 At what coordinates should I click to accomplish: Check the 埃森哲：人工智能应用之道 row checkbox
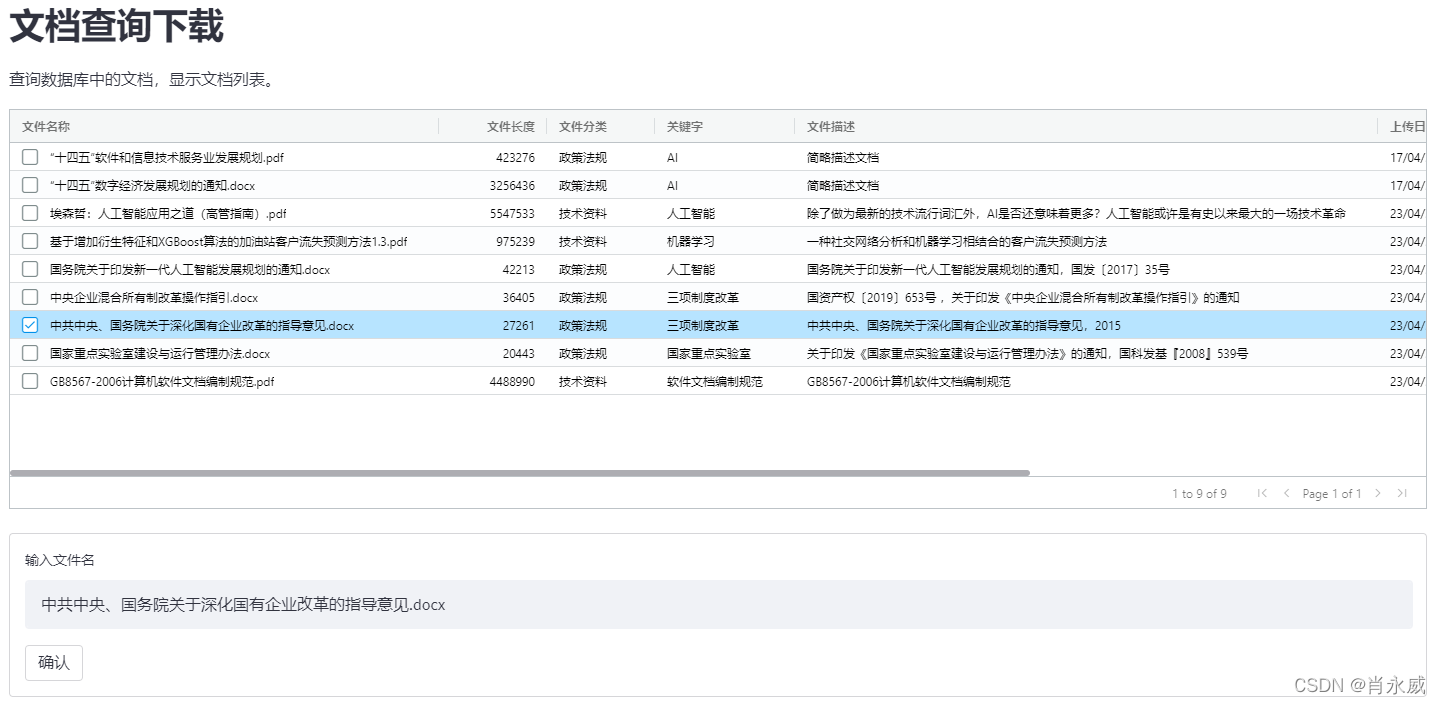(29, 213)
